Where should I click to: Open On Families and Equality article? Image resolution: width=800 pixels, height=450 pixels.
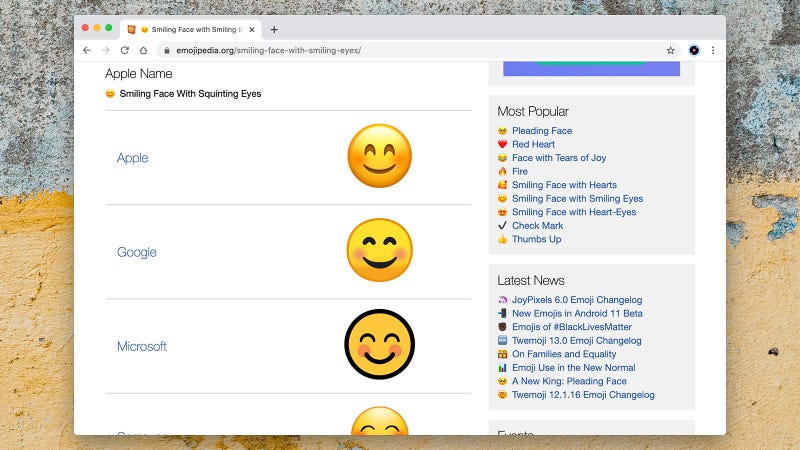tap(564, 354)
